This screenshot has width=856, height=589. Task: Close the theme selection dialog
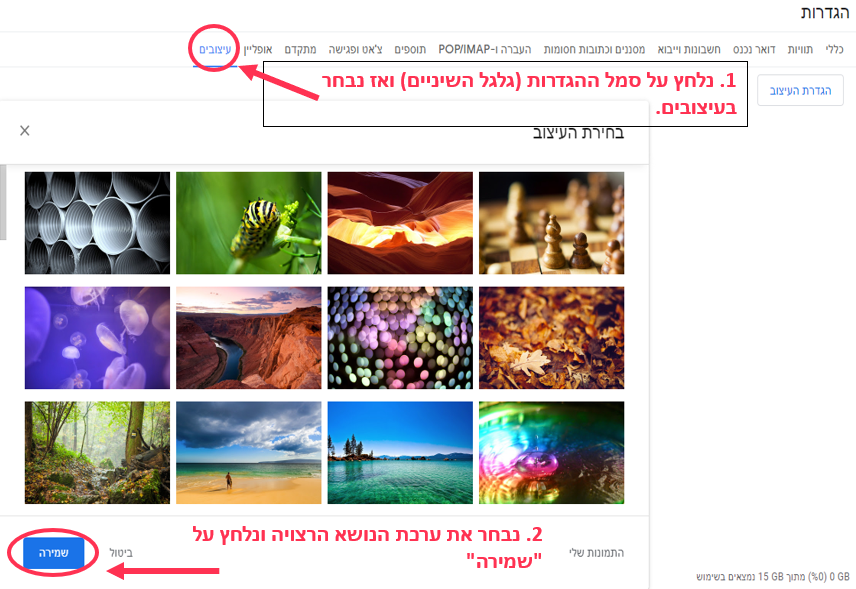pos(25,130)
